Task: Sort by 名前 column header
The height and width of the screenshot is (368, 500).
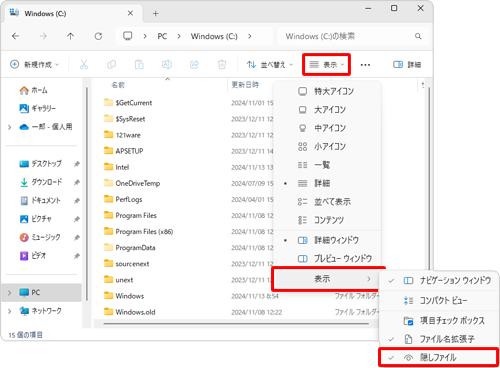Action: point(118,85)
